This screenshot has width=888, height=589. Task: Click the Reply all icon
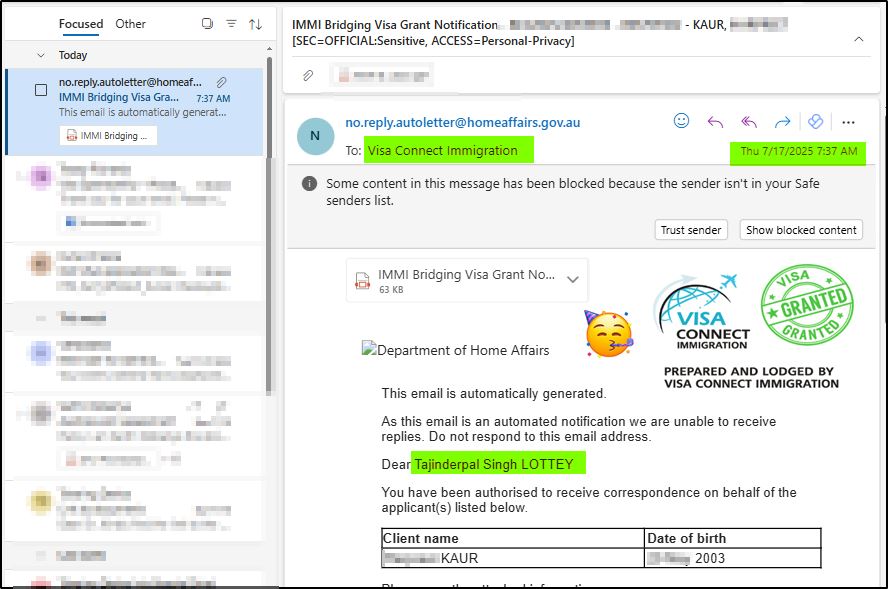[x=749, y=122]
